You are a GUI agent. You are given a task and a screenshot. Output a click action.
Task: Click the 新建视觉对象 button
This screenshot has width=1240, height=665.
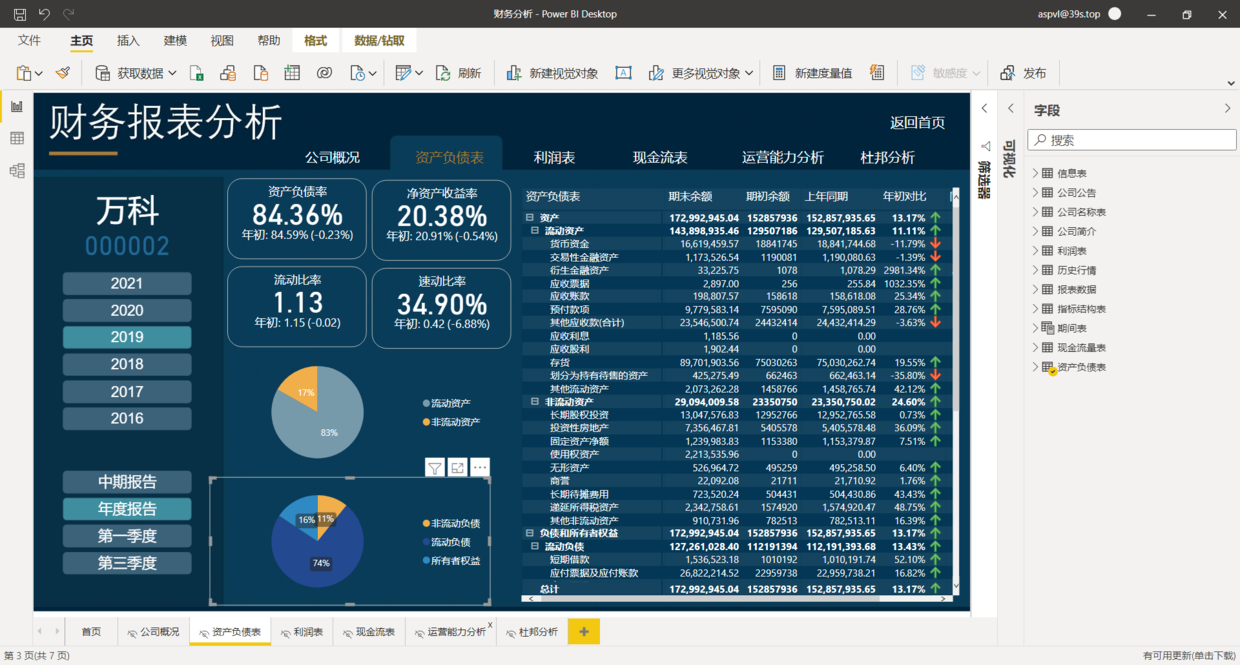pyautogui.click(x=552, y=73)
